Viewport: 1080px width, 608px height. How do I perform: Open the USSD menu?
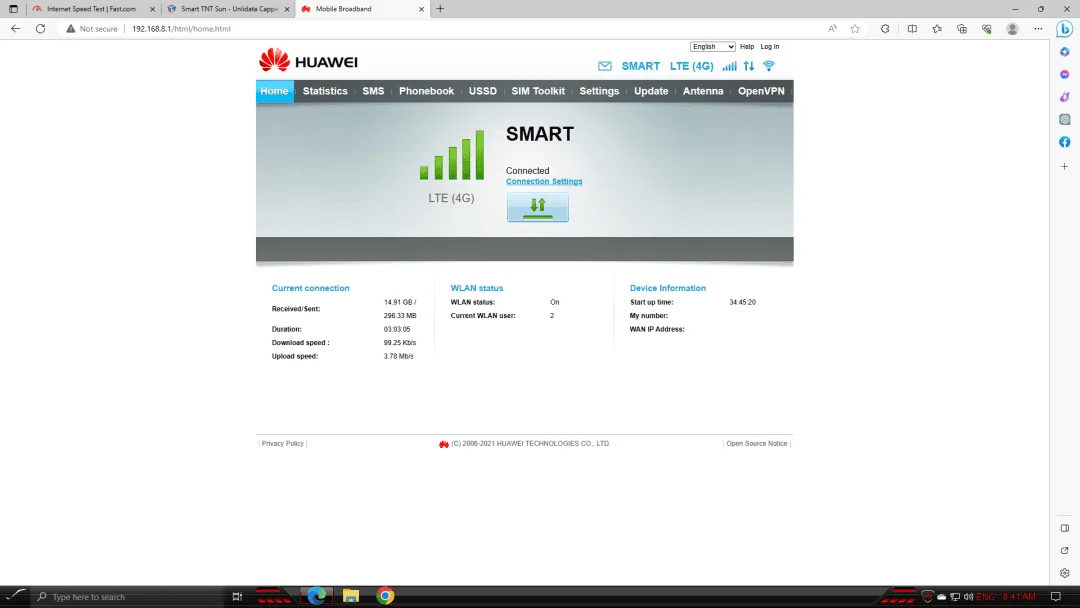pyautogui.click(x=483, y=91)
